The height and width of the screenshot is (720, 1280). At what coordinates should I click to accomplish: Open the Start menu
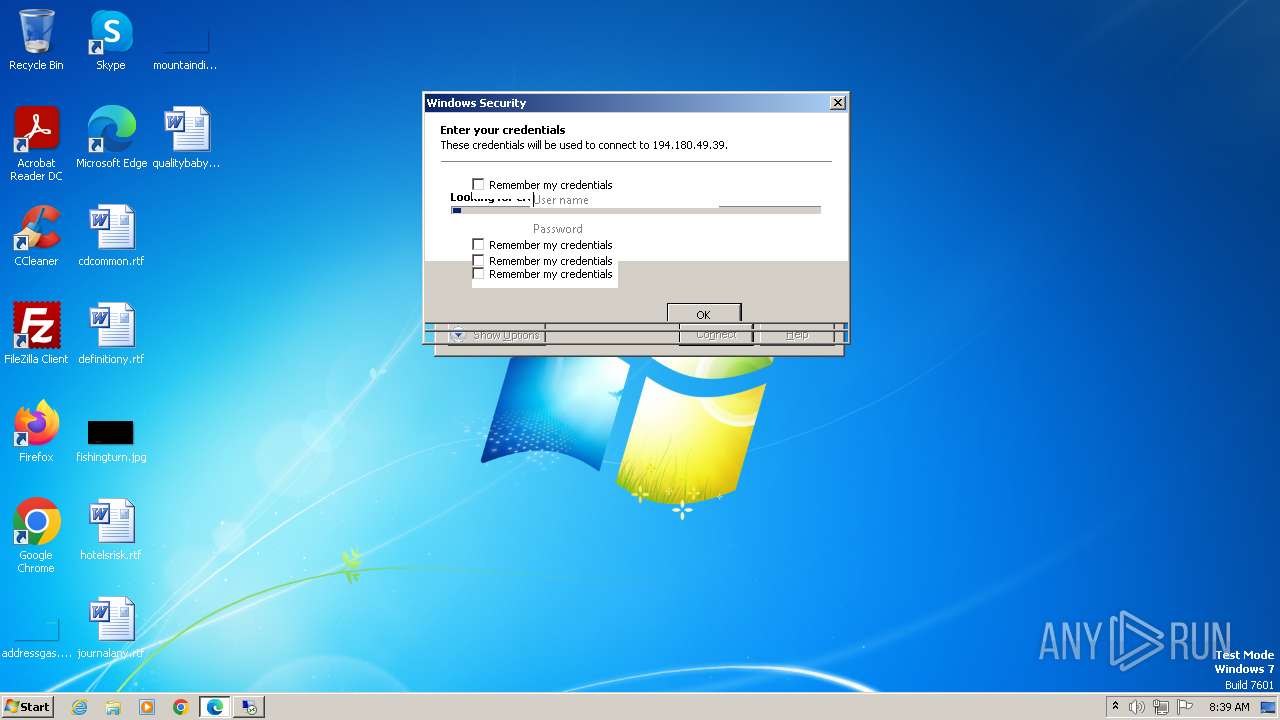pyautogui.click(x=27, y=707)
